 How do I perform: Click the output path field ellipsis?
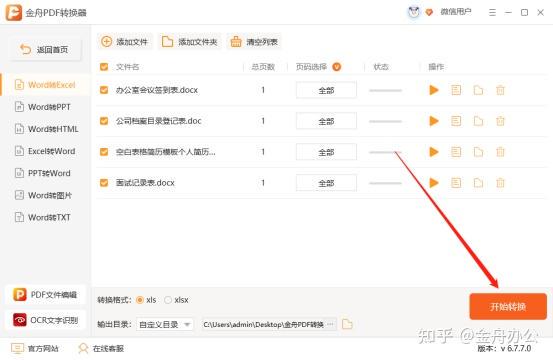point(330,324)
